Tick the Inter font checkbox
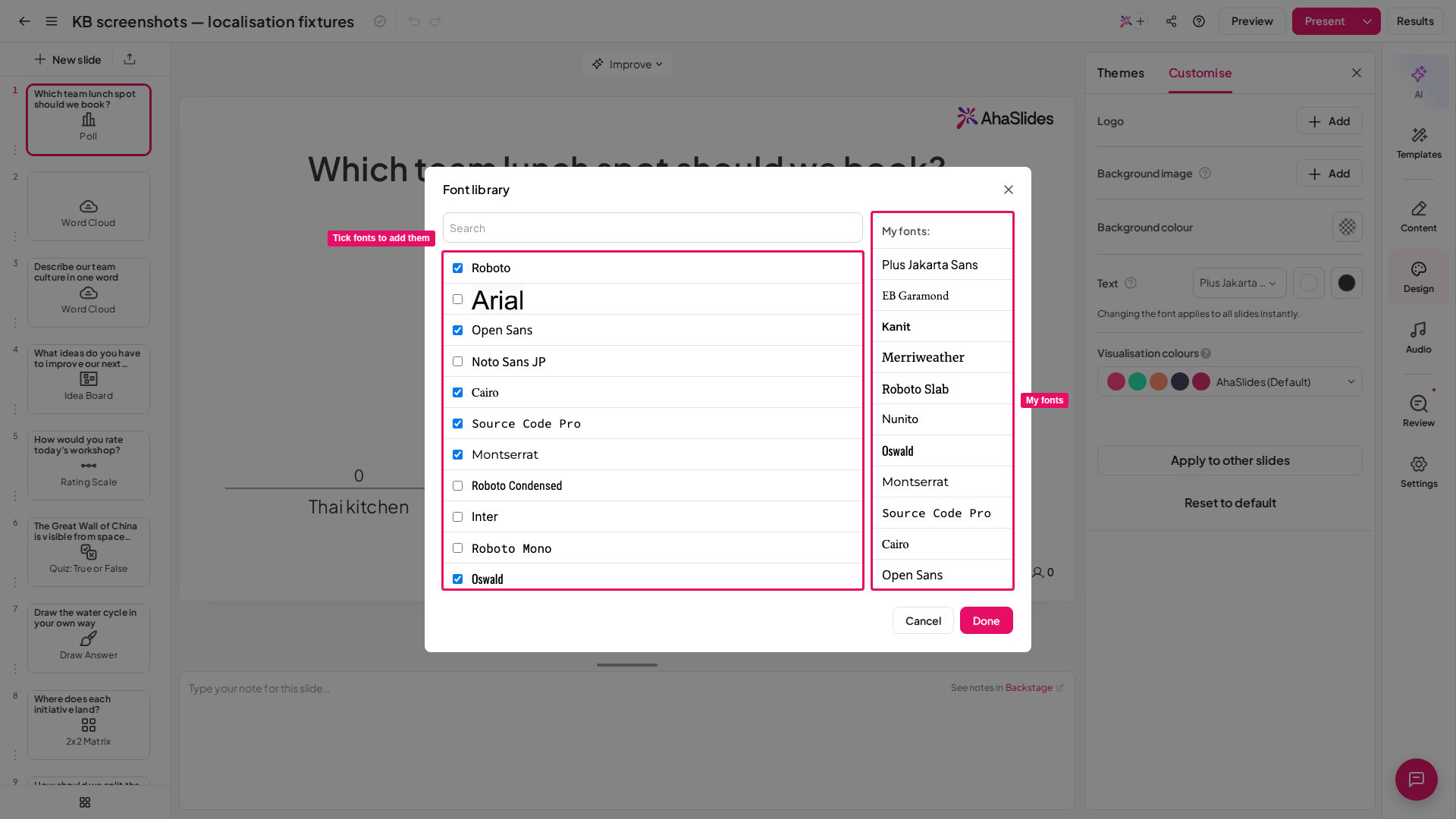This screenshot has width=1456, height=819. [457, 517]
